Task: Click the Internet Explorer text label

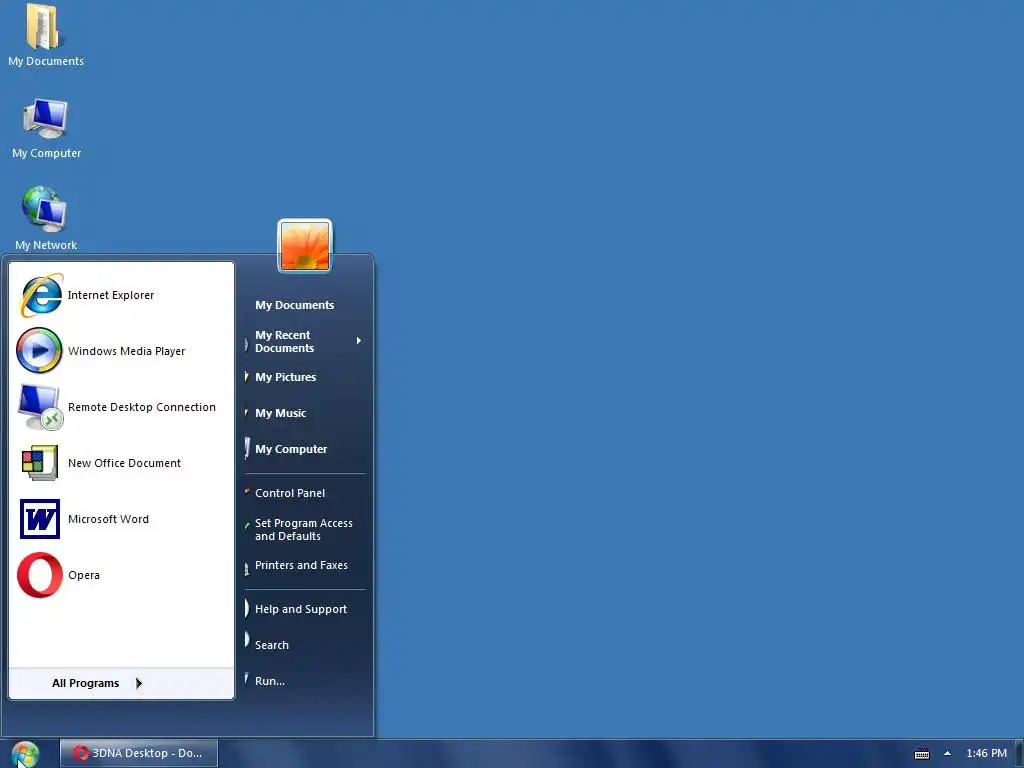Action: pos(111,295)
